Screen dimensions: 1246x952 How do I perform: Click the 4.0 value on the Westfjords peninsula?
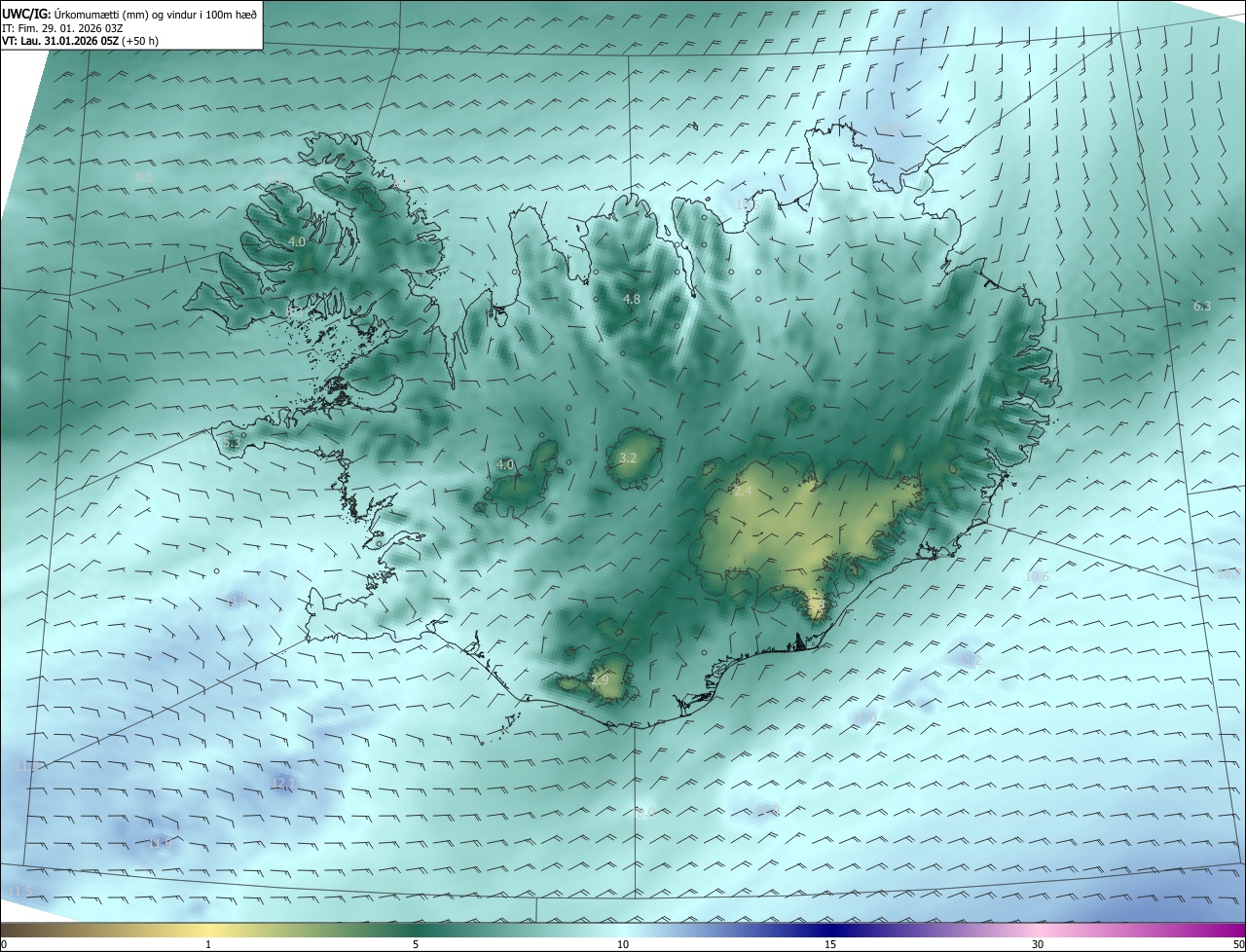297,241
